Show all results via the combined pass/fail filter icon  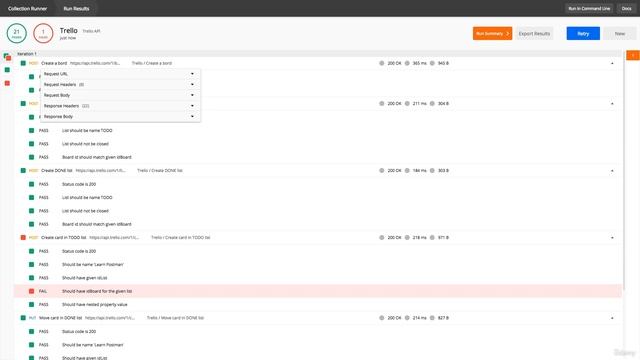point(7,57)
